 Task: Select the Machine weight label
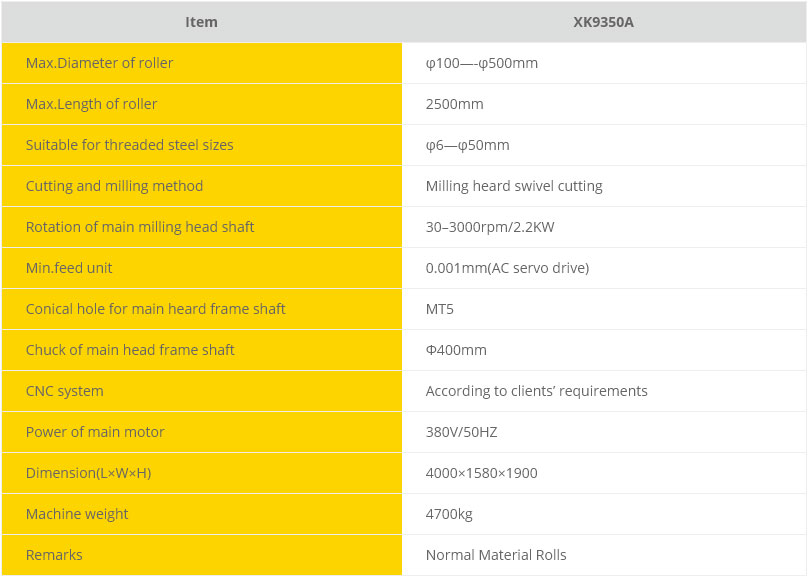coord(77,514)
